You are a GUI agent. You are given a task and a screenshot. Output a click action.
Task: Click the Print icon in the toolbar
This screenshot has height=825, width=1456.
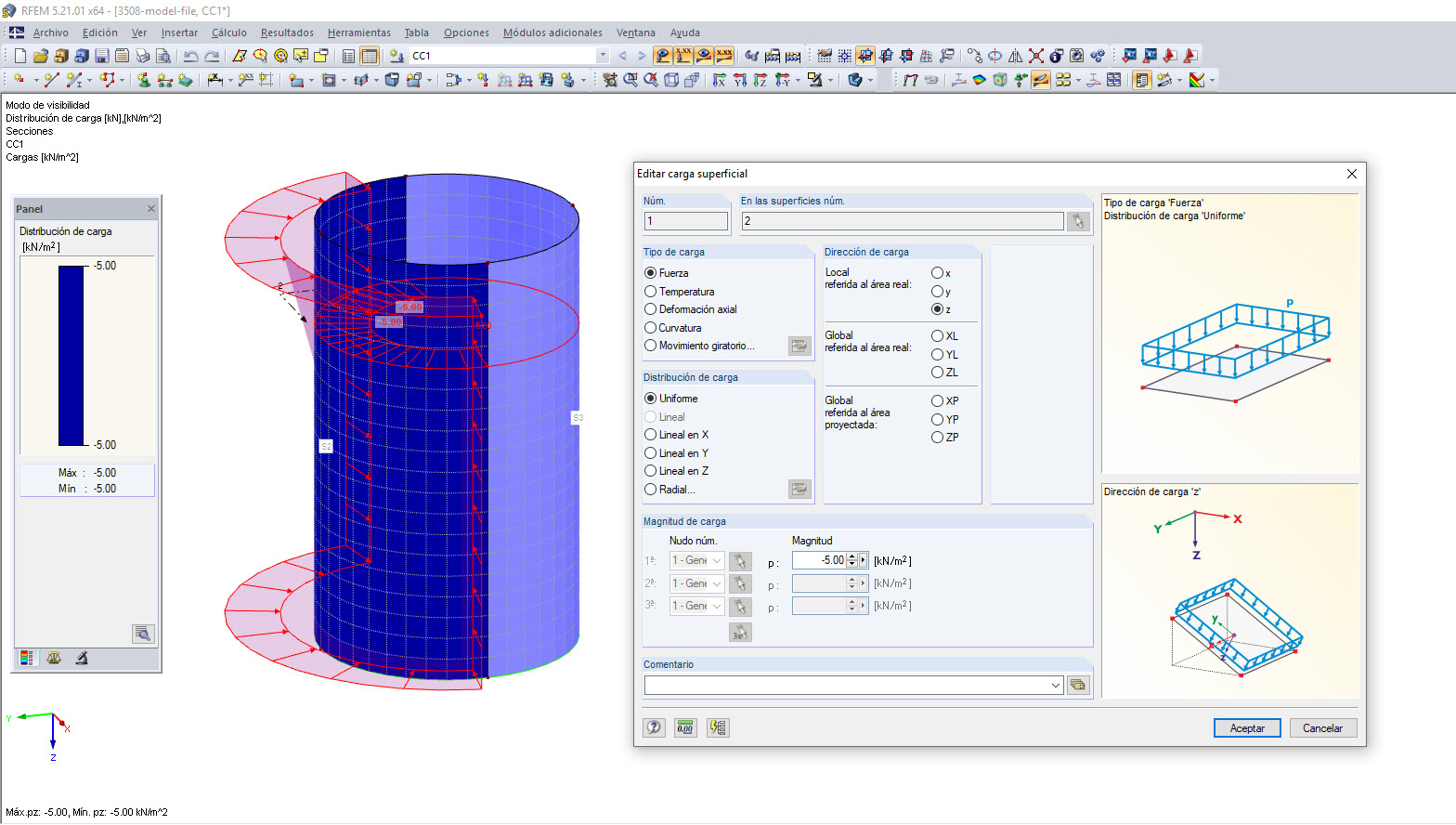tap(143, 56)
